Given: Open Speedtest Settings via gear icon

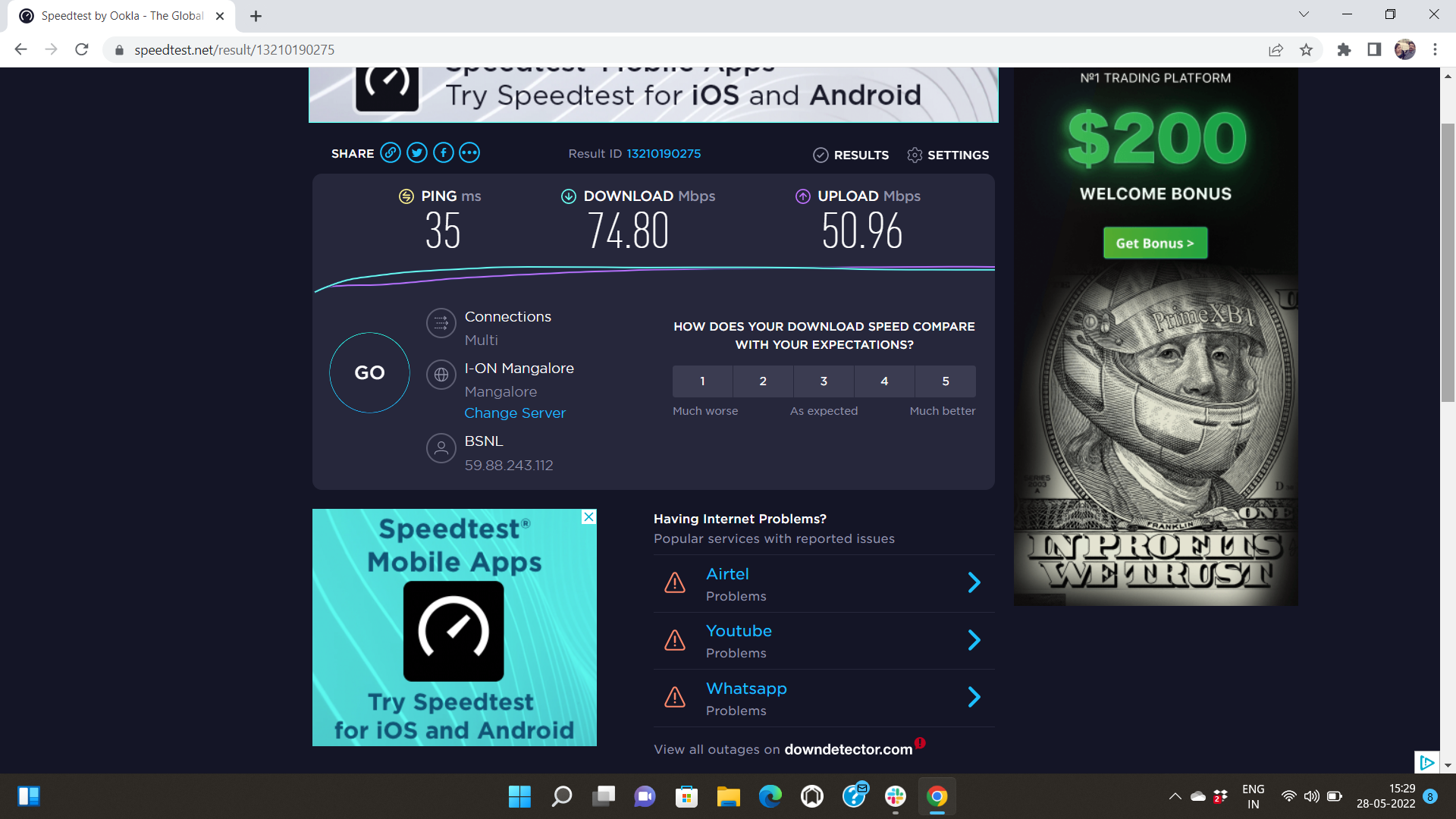Looking at the screenshot, I should point(915,155).
